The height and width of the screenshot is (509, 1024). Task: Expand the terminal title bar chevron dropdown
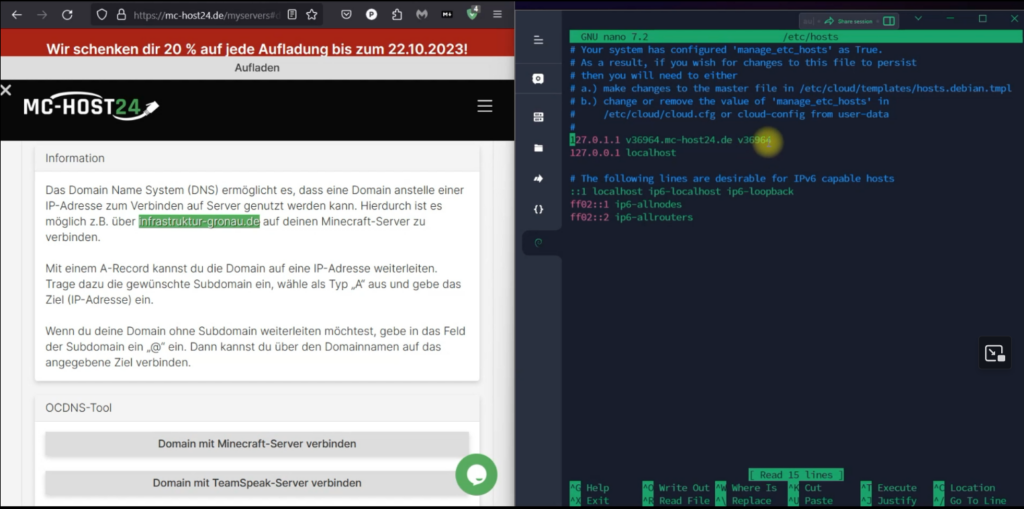918,20
